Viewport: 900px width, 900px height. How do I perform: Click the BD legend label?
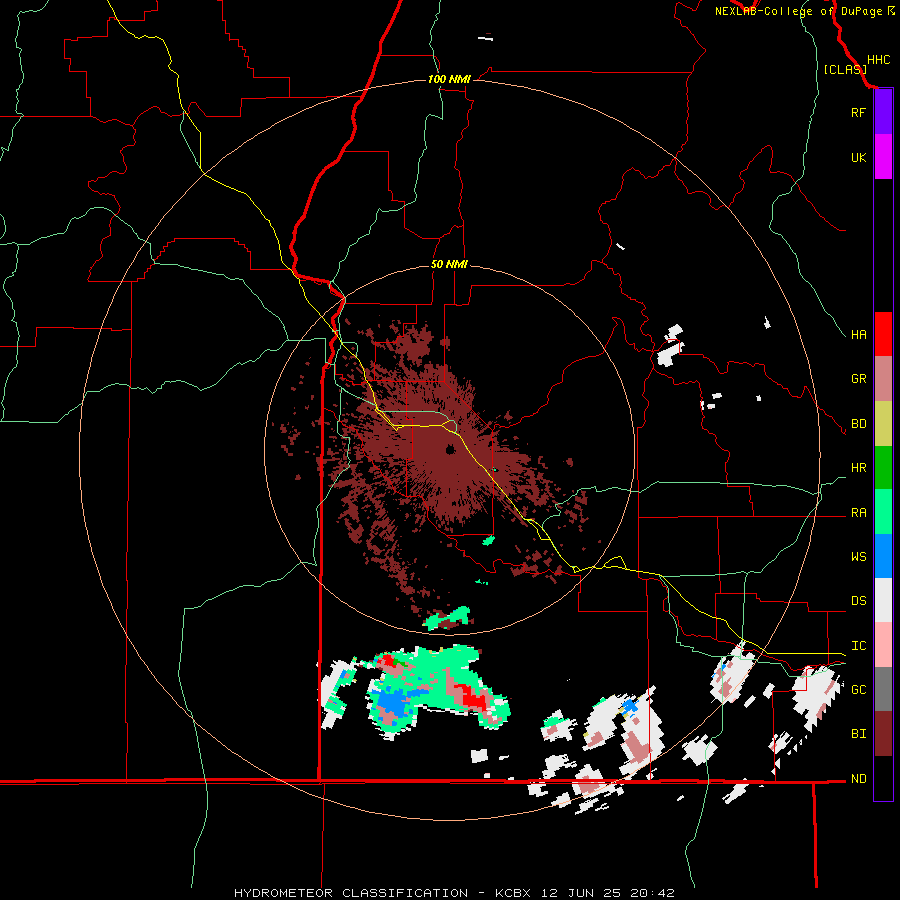tap(858, 424)
